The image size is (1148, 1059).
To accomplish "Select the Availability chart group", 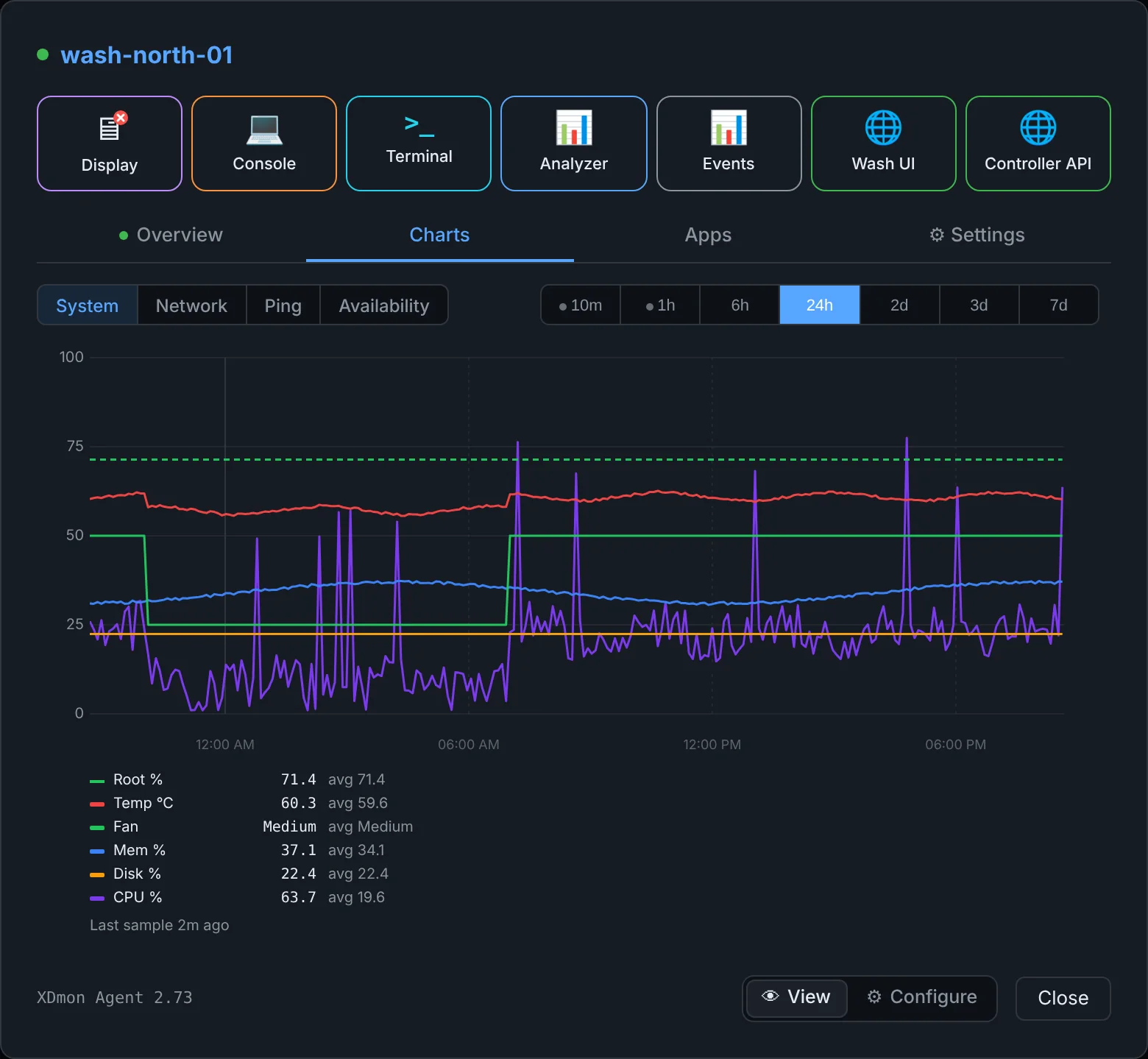I will [x=384, y=305].
